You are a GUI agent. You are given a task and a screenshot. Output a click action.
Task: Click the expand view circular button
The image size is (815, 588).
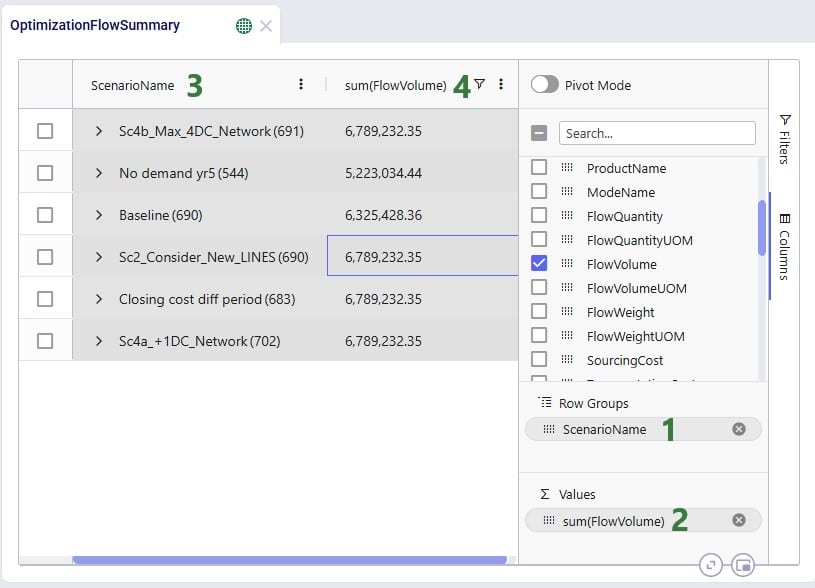(711, 565)
